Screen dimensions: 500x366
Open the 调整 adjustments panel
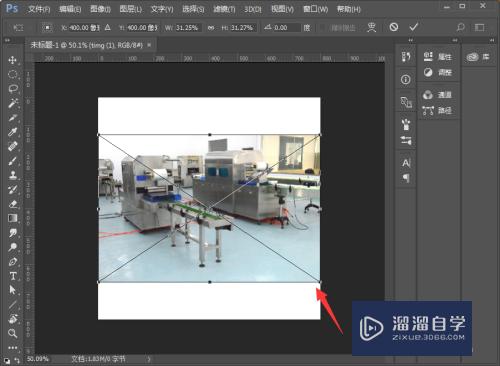click(x=438, y=72)
